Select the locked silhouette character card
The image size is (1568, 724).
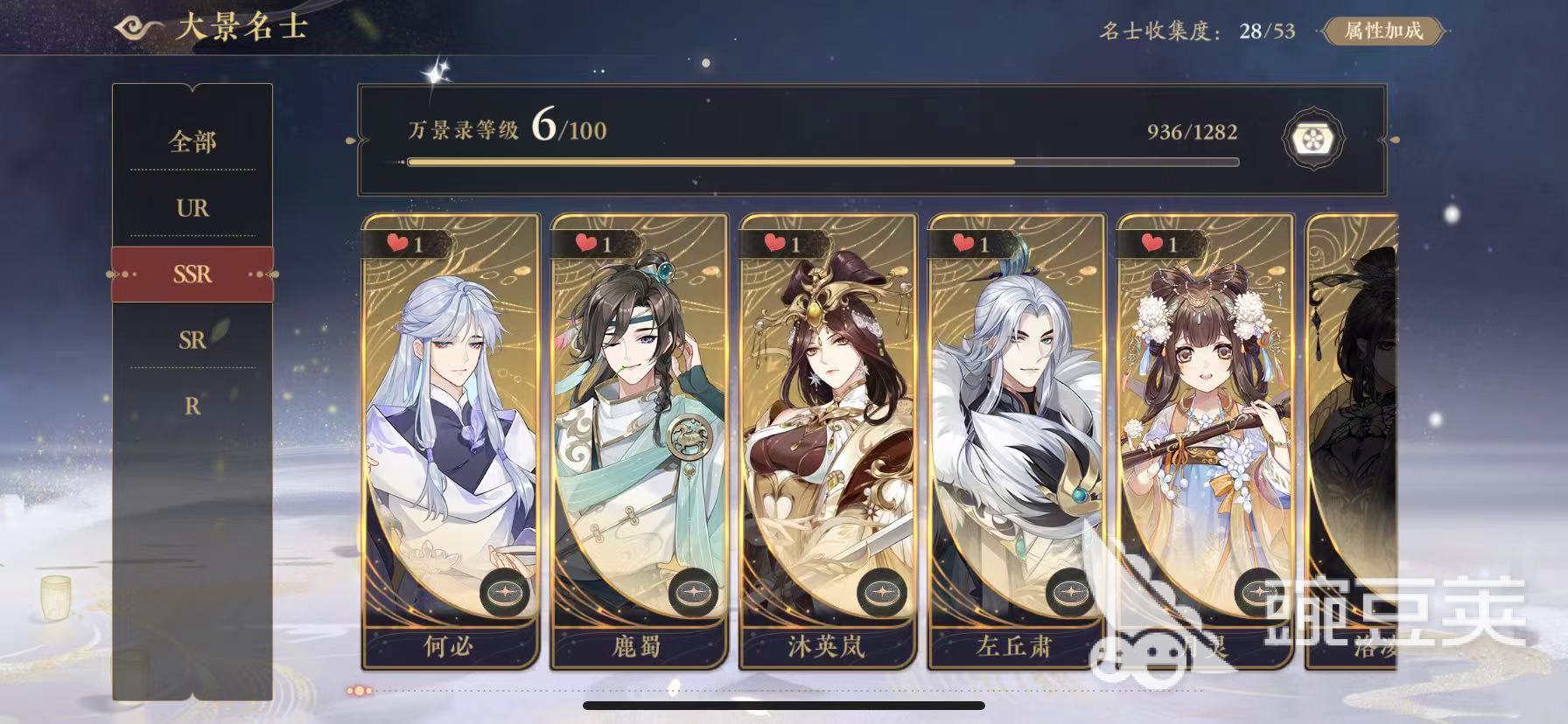(x=1352, y=442)
